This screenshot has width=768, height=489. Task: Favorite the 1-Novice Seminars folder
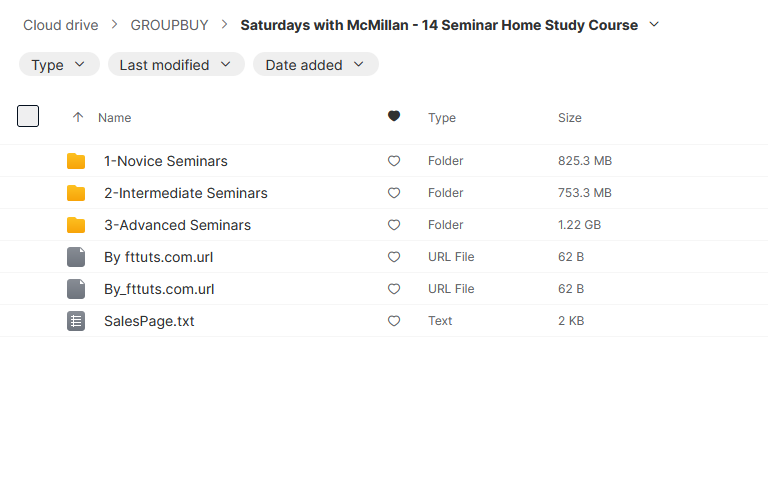(394, 161)
